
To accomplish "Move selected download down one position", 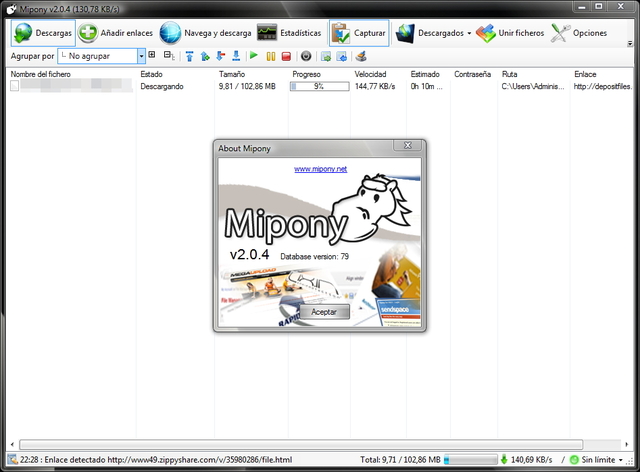I will click(220, 56).
